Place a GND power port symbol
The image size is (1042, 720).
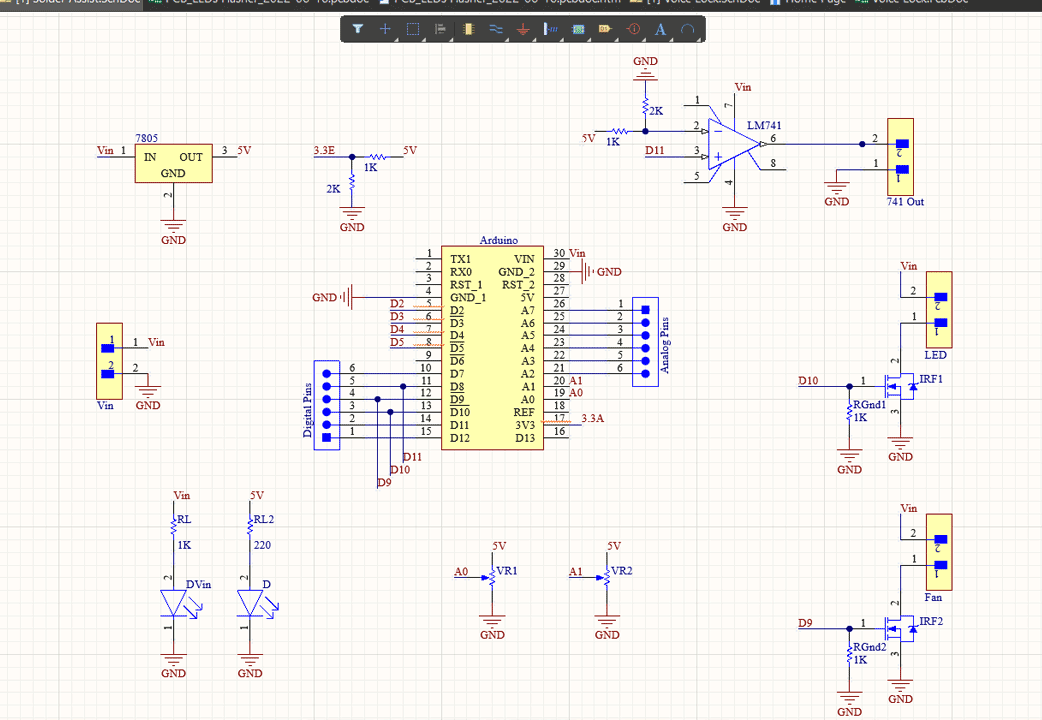523,30
